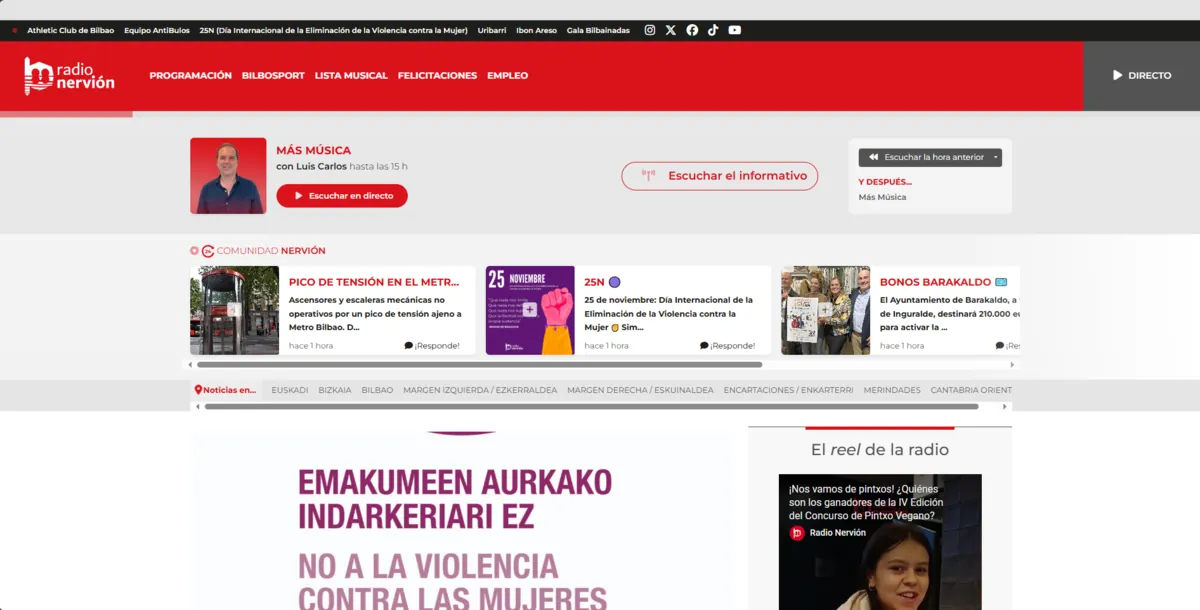Open Gala Bilbainadas top link
This screenshot has width=1200, height=610.
click(598, 30)
